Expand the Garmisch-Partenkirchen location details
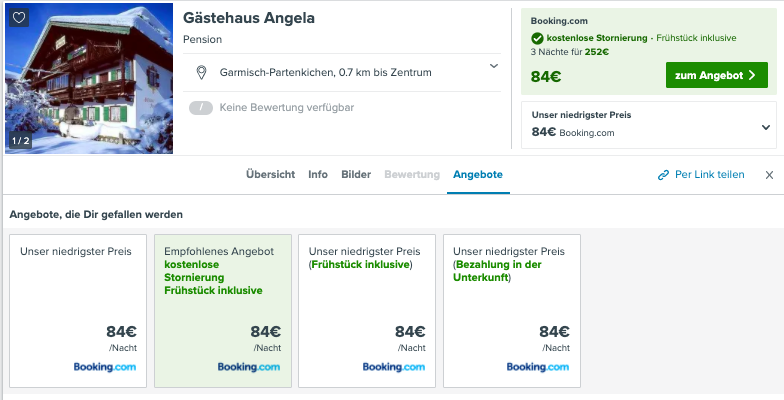Viewport: 784px width, 400px height. (x=494, y=66)
